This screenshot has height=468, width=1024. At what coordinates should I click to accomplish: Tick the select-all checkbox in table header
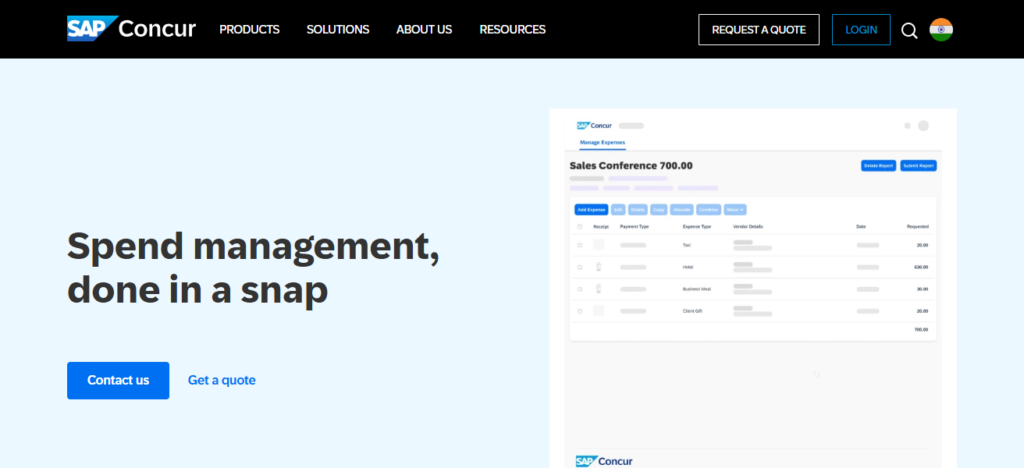pyautogui.click(x=579, y=226)
